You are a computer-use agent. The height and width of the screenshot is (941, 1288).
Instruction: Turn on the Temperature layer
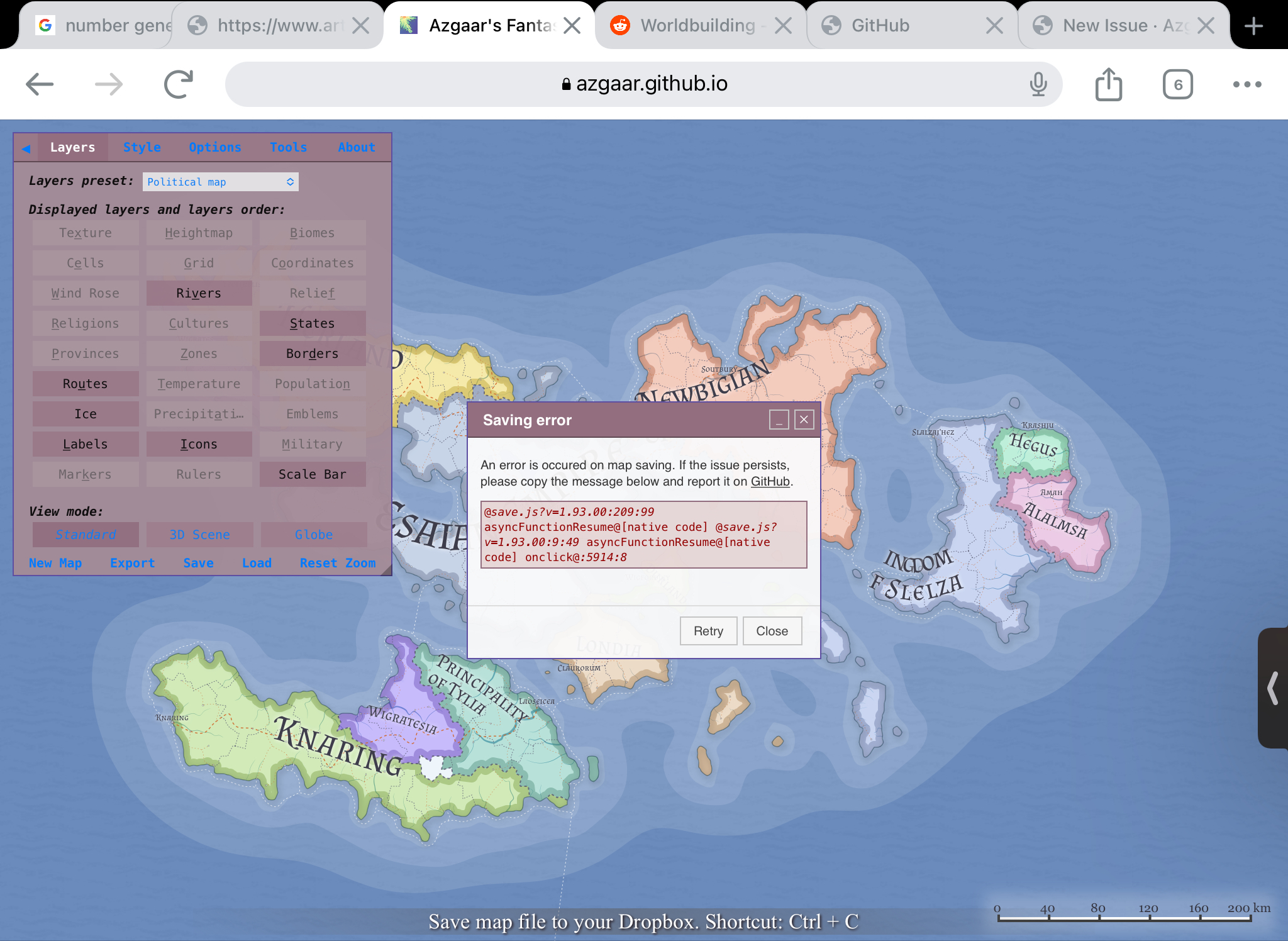coord(199,384)
